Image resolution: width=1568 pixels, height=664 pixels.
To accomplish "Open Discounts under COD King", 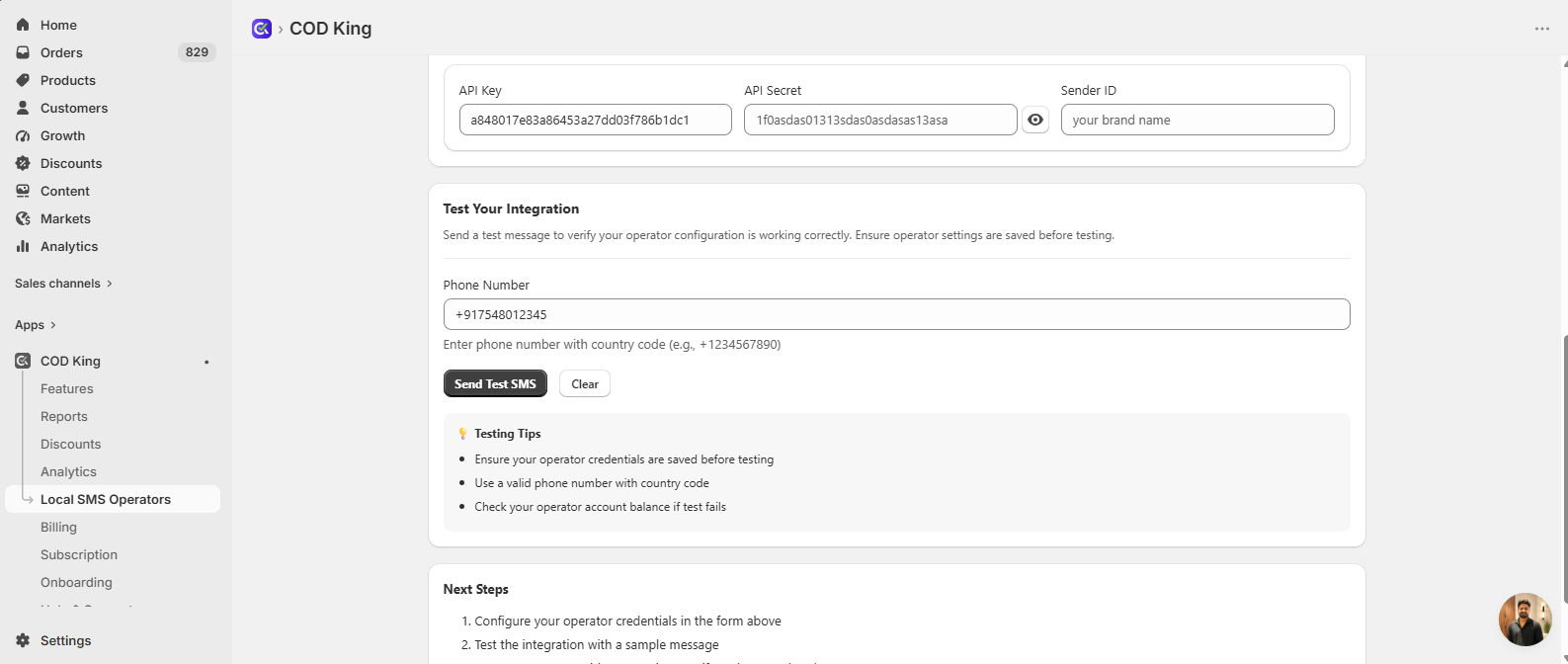I will tap(71, 444).
